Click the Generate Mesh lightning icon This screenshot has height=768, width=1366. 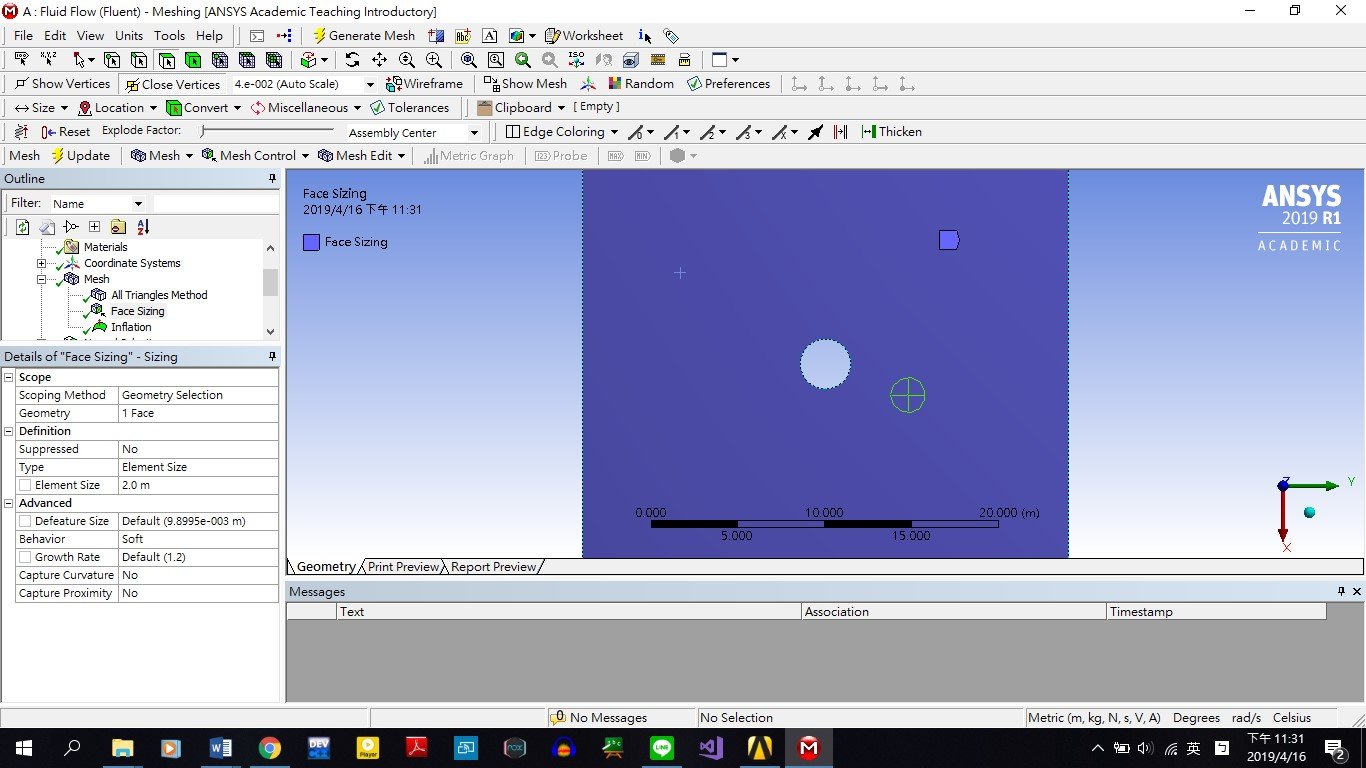point(319,35)
